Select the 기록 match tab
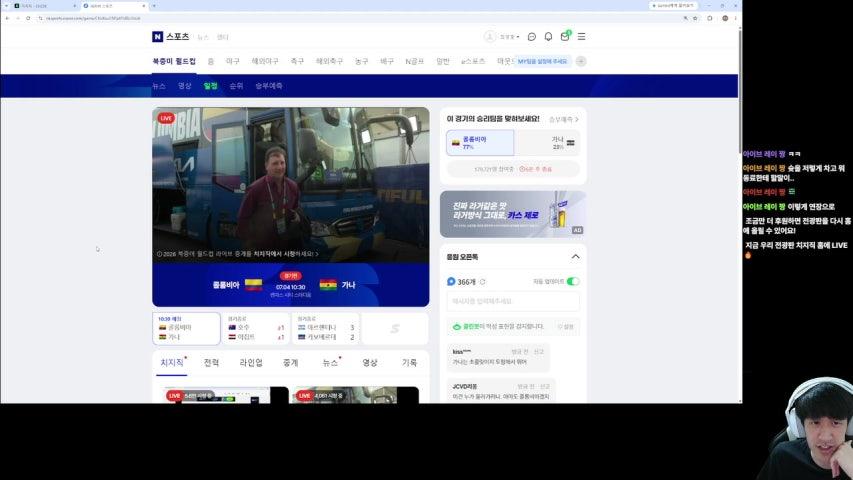The height and width of the screenshot is (480, 853). (x=409, y=362)
